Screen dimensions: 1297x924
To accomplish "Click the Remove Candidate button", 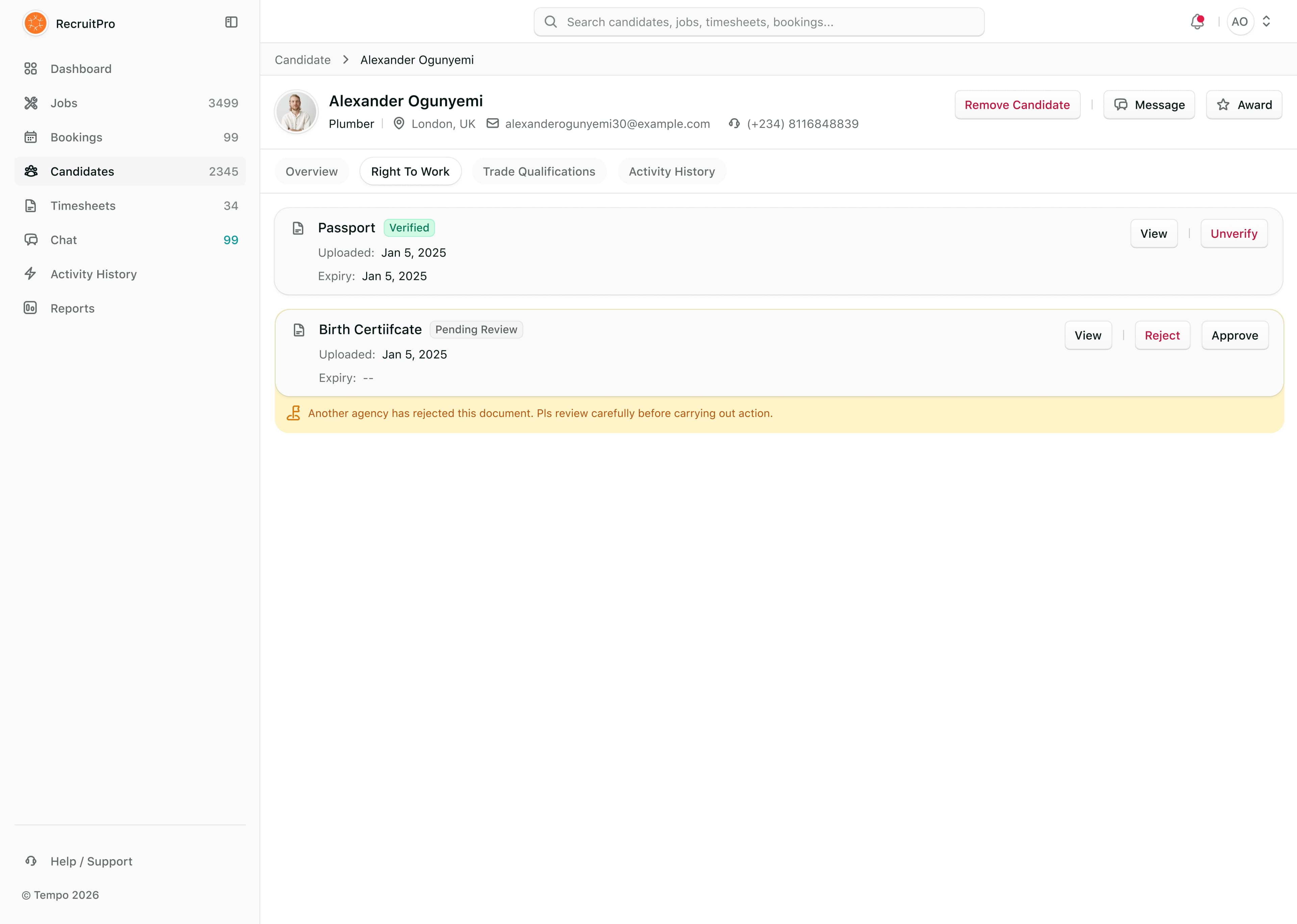I will tap(1017, 105).
